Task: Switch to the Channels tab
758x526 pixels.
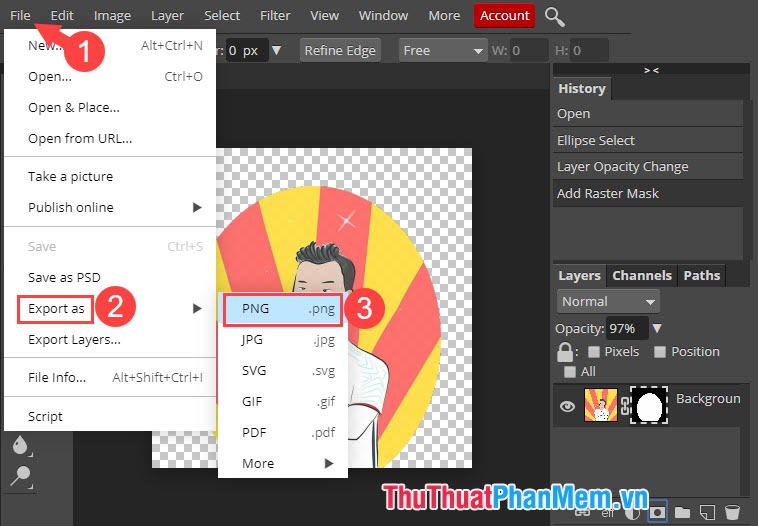Action: click(641, 276)
